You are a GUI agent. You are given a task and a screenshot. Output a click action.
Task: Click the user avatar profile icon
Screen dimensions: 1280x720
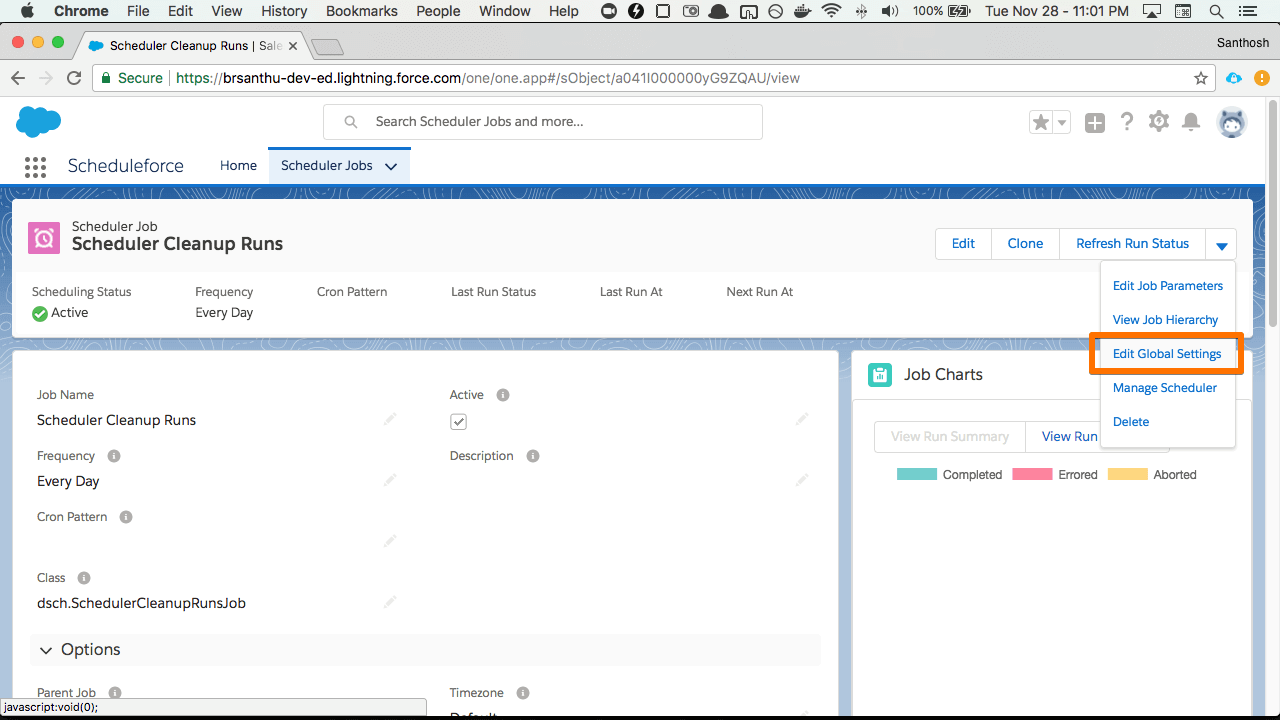[x=1231, y=122]
